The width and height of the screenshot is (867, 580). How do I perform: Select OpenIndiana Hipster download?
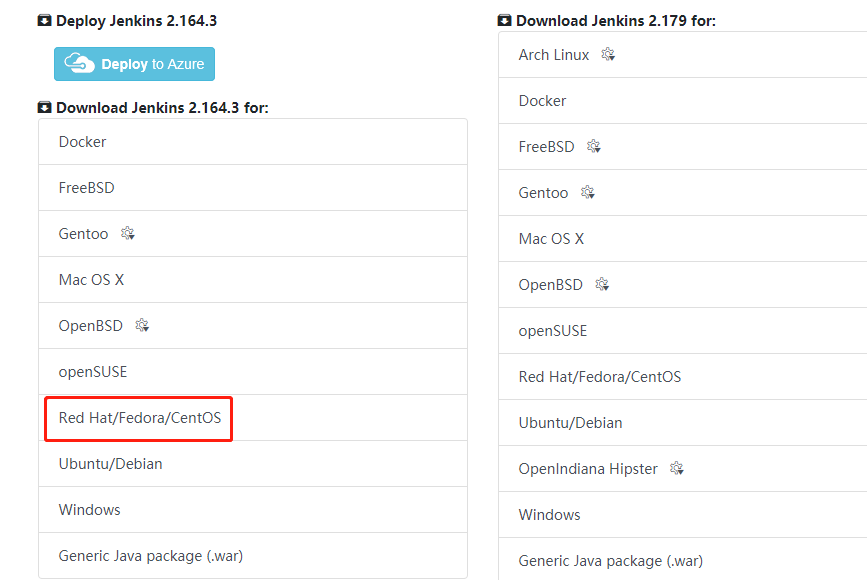(x=682, y=468)
